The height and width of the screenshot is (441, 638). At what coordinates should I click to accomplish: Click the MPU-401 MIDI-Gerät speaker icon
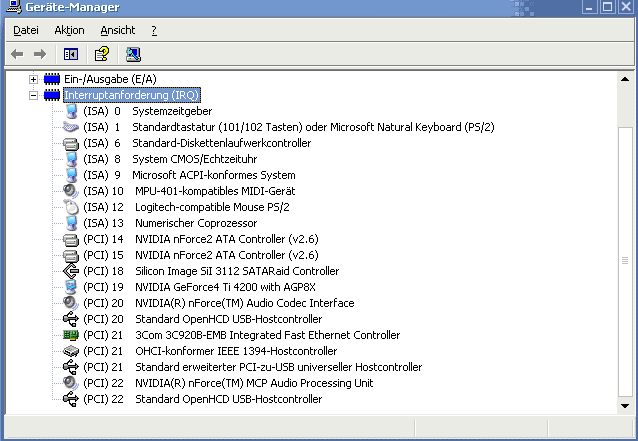click(71, 191)
